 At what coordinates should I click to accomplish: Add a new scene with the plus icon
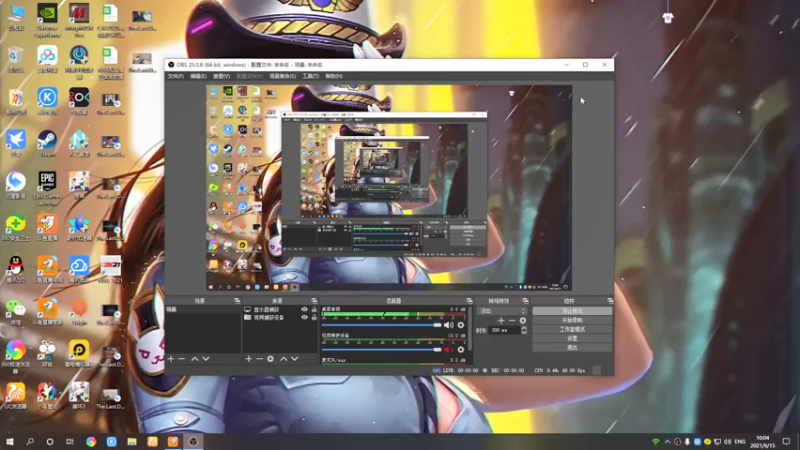point(171,359)
